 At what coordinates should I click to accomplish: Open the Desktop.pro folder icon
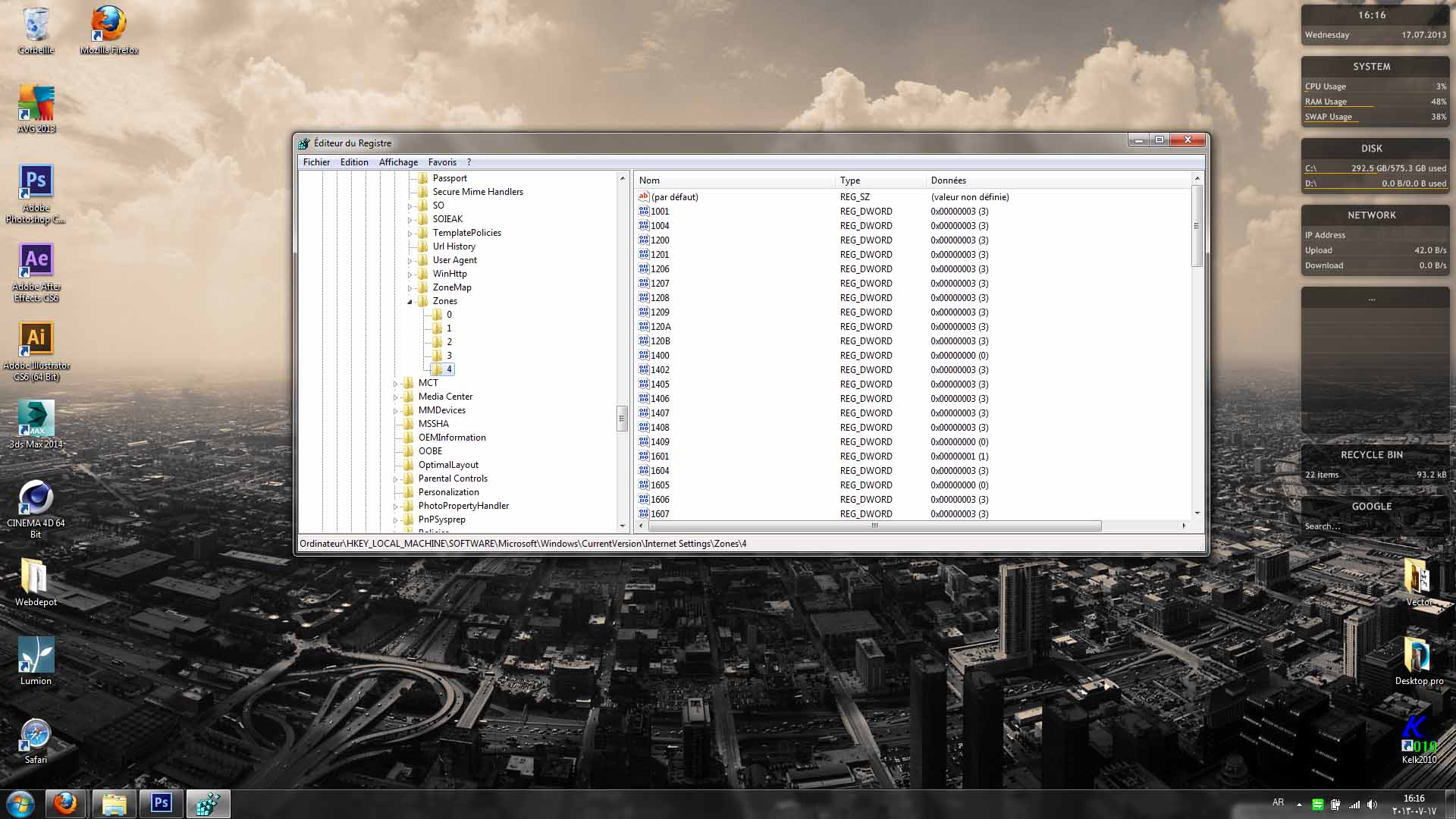(x=1419, y=661)
